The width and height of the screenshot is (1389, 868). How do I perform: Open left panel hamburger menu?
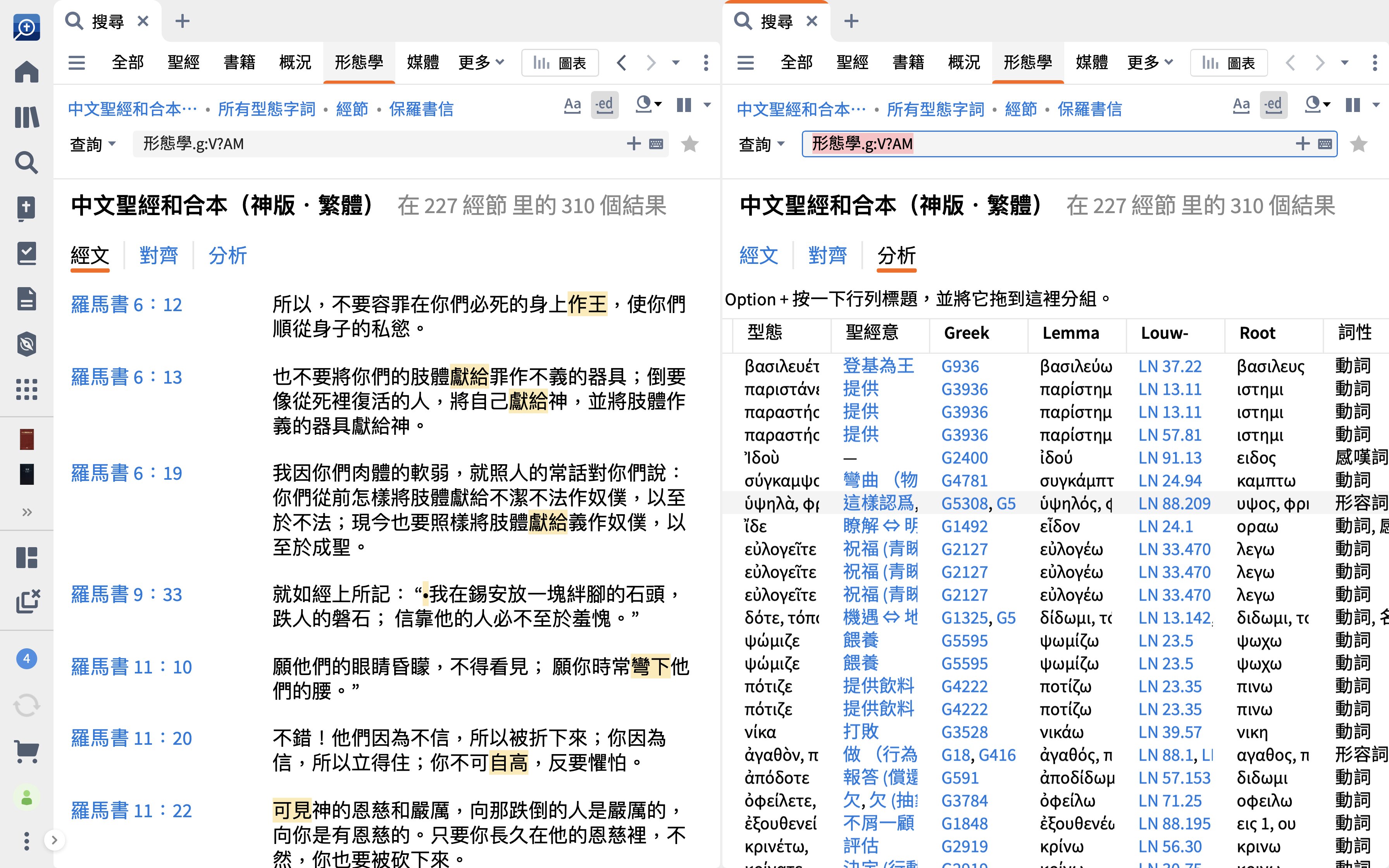click(76, 62)
